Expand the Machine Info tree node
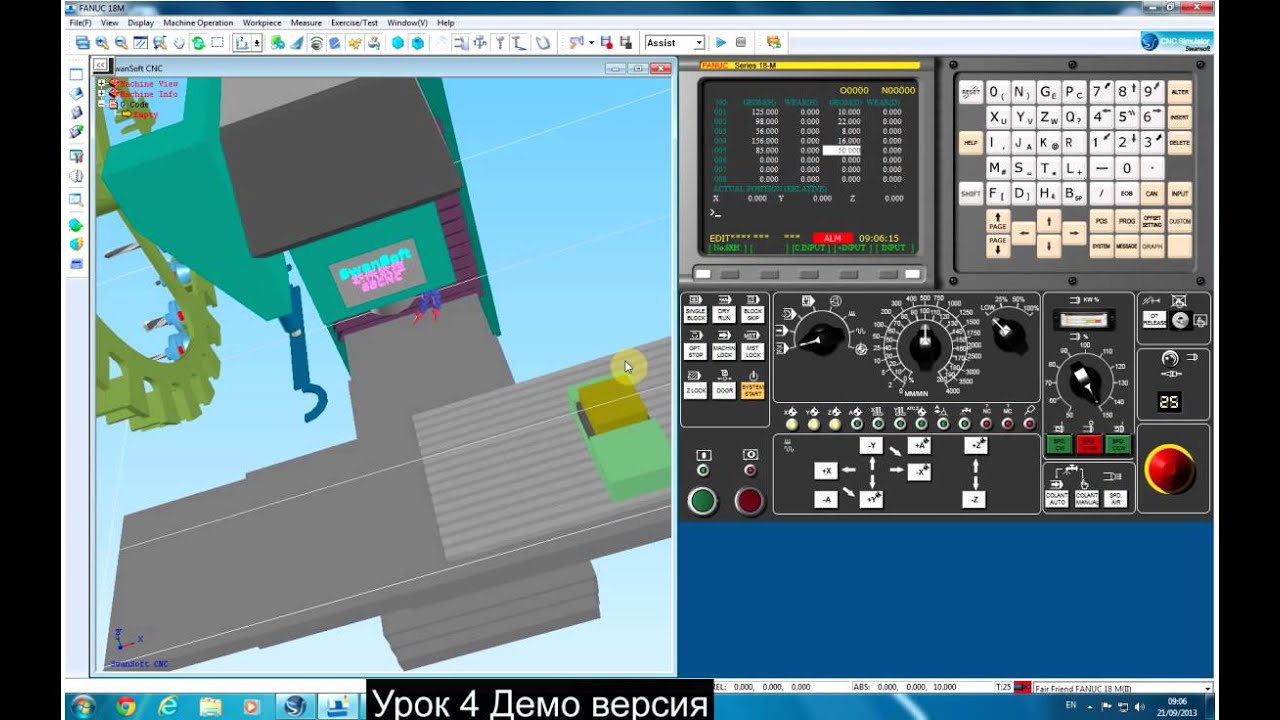 101,94
